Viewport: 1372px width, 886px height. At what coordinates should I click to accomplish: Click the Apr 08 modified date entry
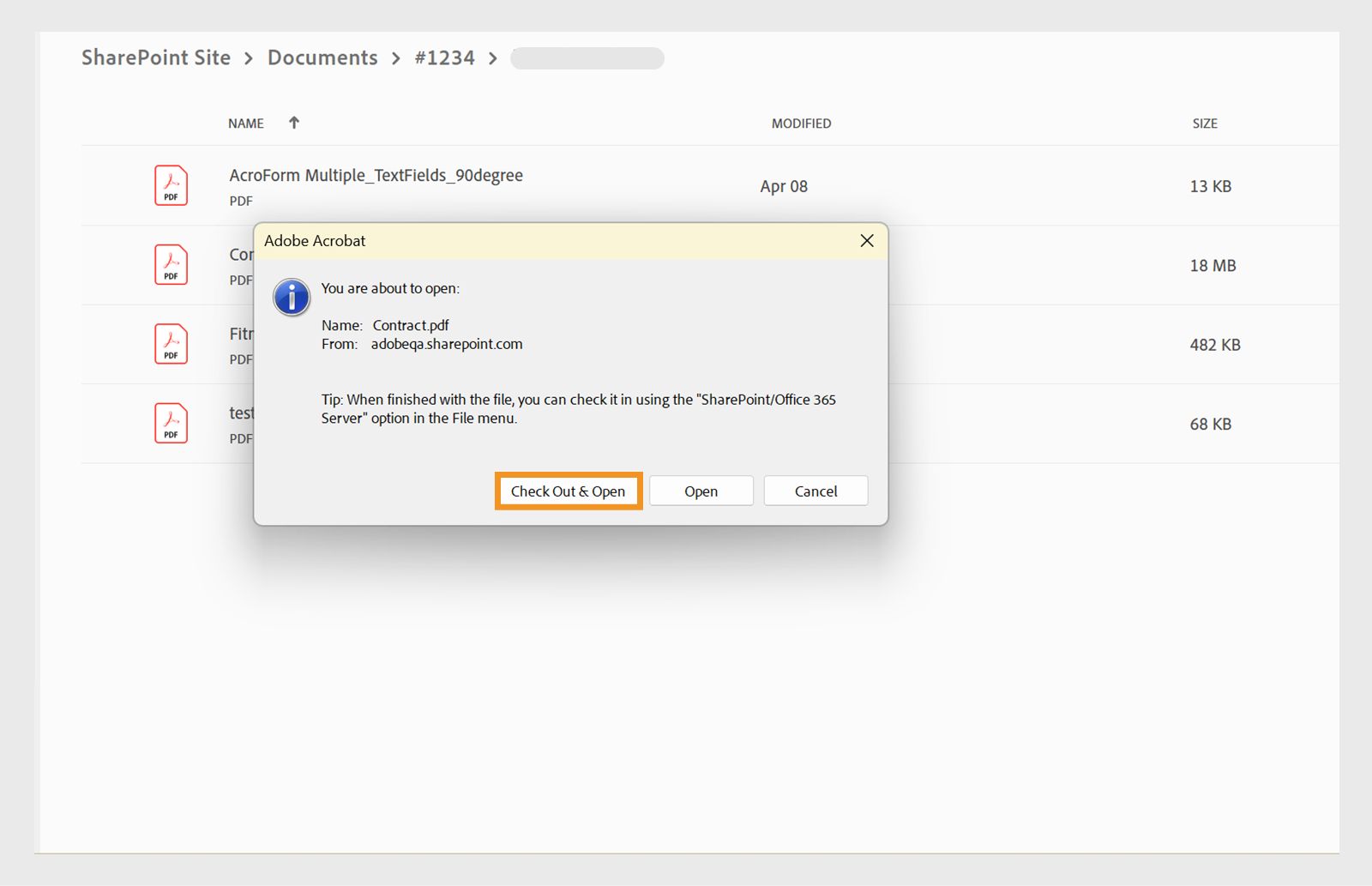[x=783, y=186]
